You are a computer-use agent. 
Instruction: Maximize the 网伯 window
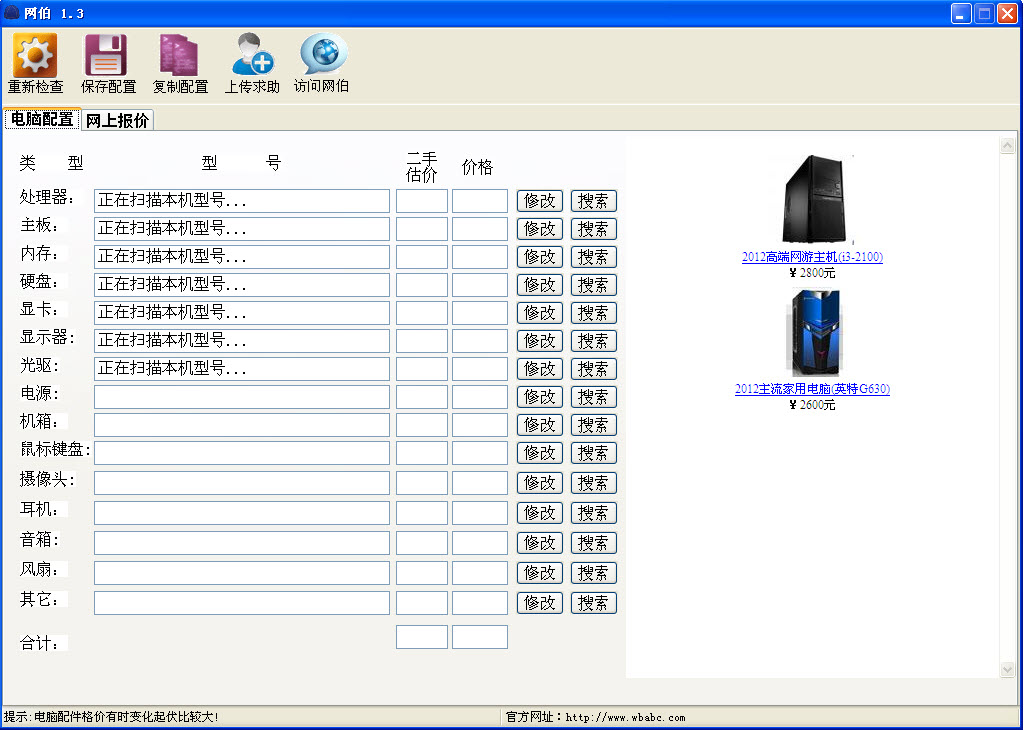pos(984,13)
